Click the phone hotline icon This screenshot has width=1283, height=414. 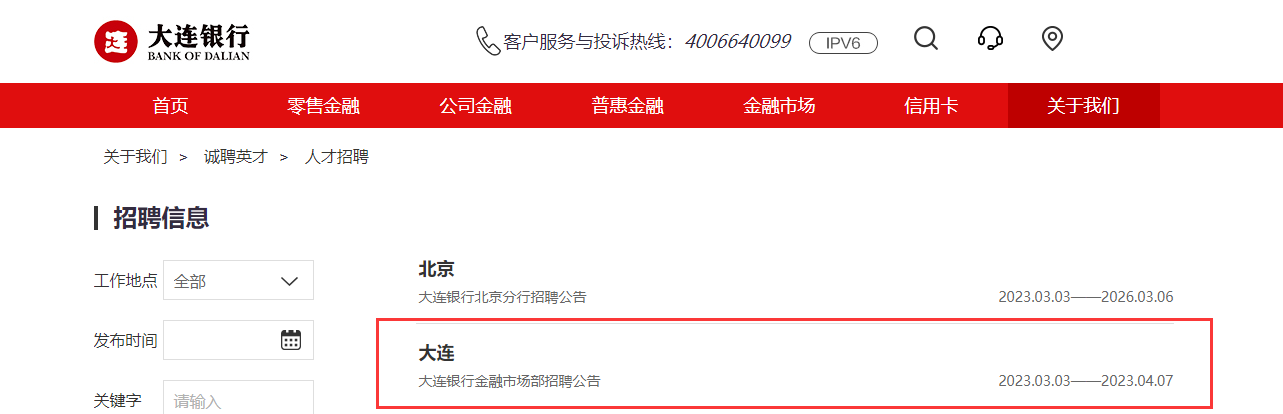click(488, 41)
